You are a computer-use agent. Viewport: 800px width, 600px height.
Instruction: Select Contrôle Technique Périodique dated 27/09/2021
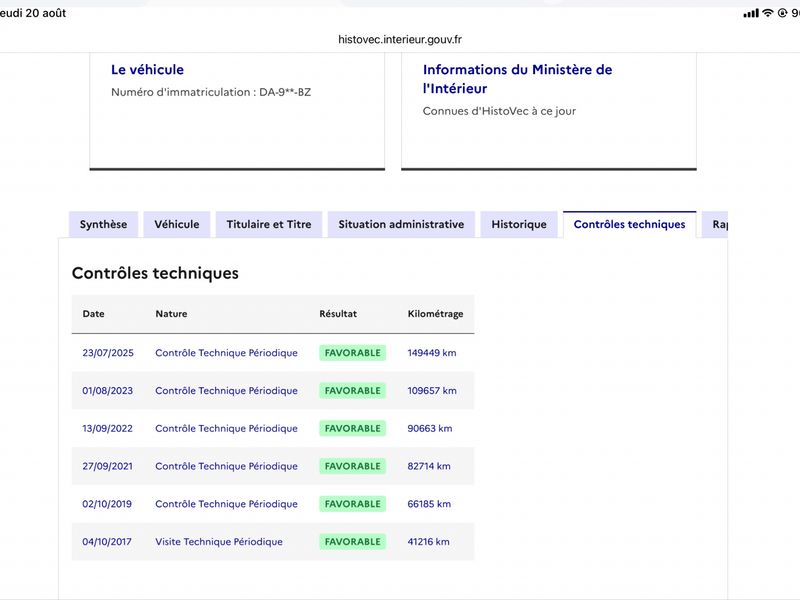(x=226, y=466)
